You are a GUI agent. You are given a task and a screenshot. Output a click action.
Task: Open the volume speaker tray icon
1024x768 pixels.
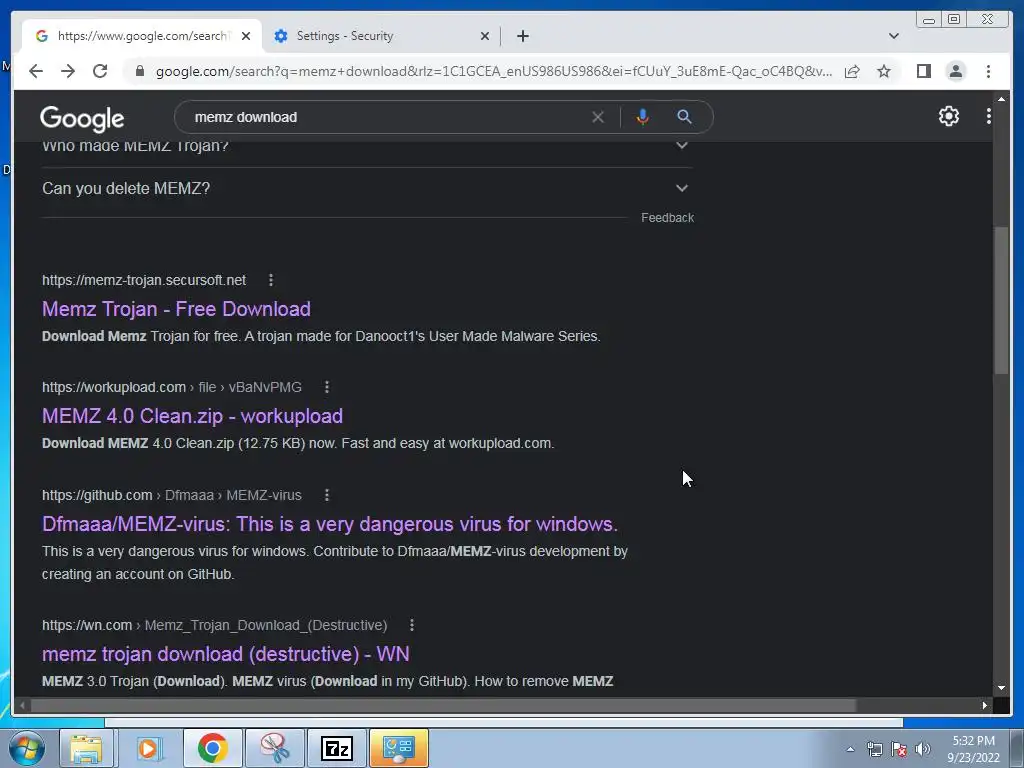[x=923, y=749]
